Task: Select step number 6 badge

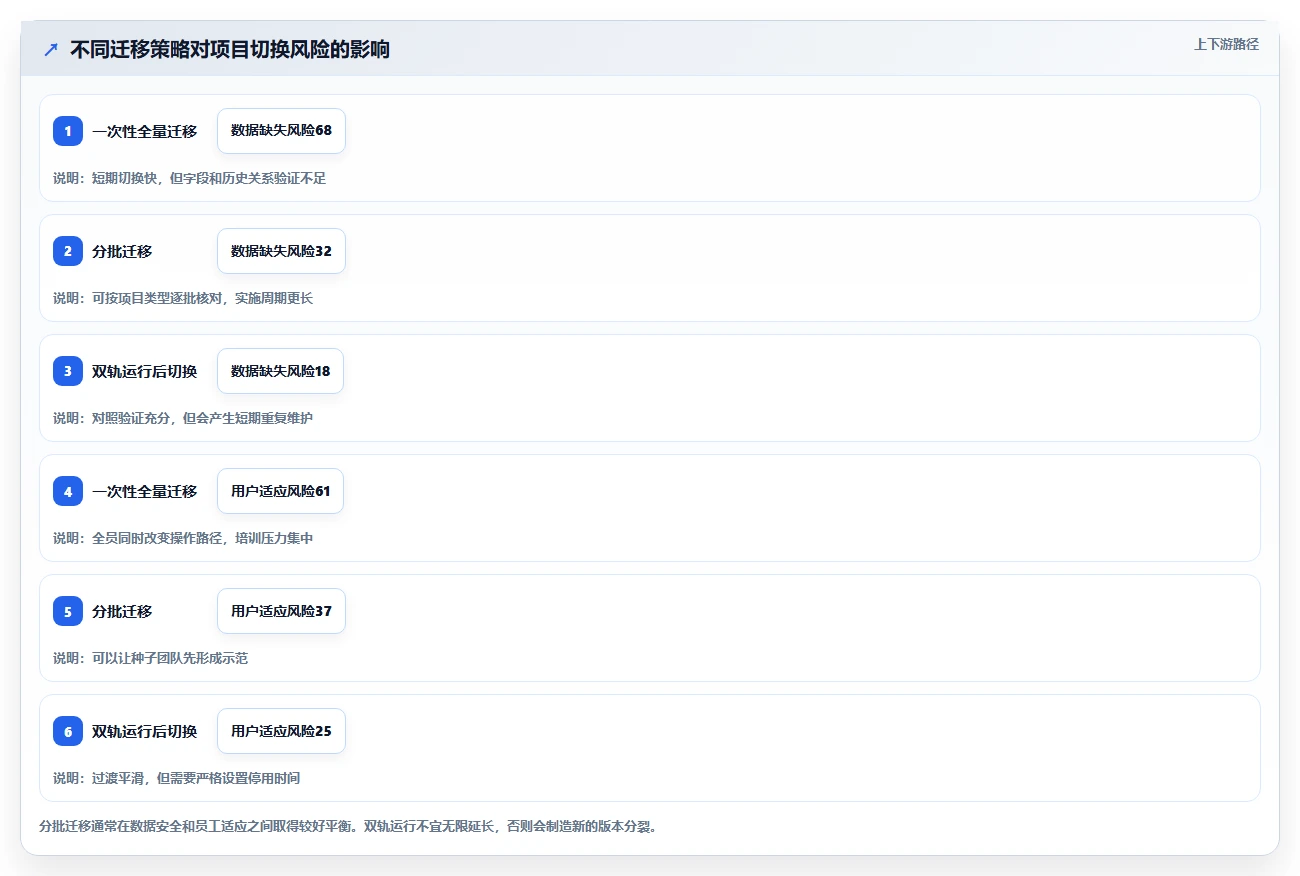Action: pos(68,731)
